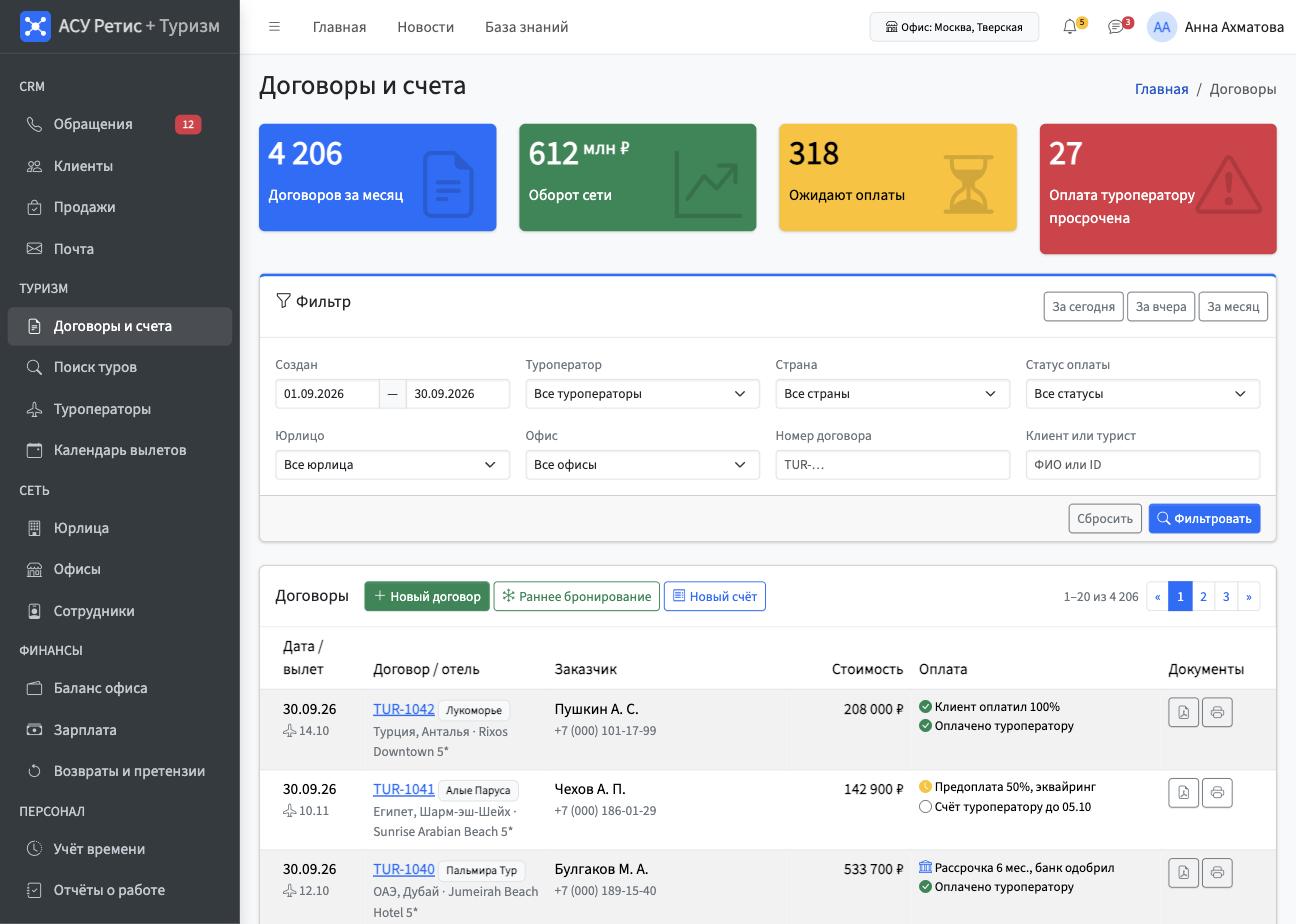1296x924 pixels.
Task: Open contract link TUR-1042
Action: click(404, 709)
